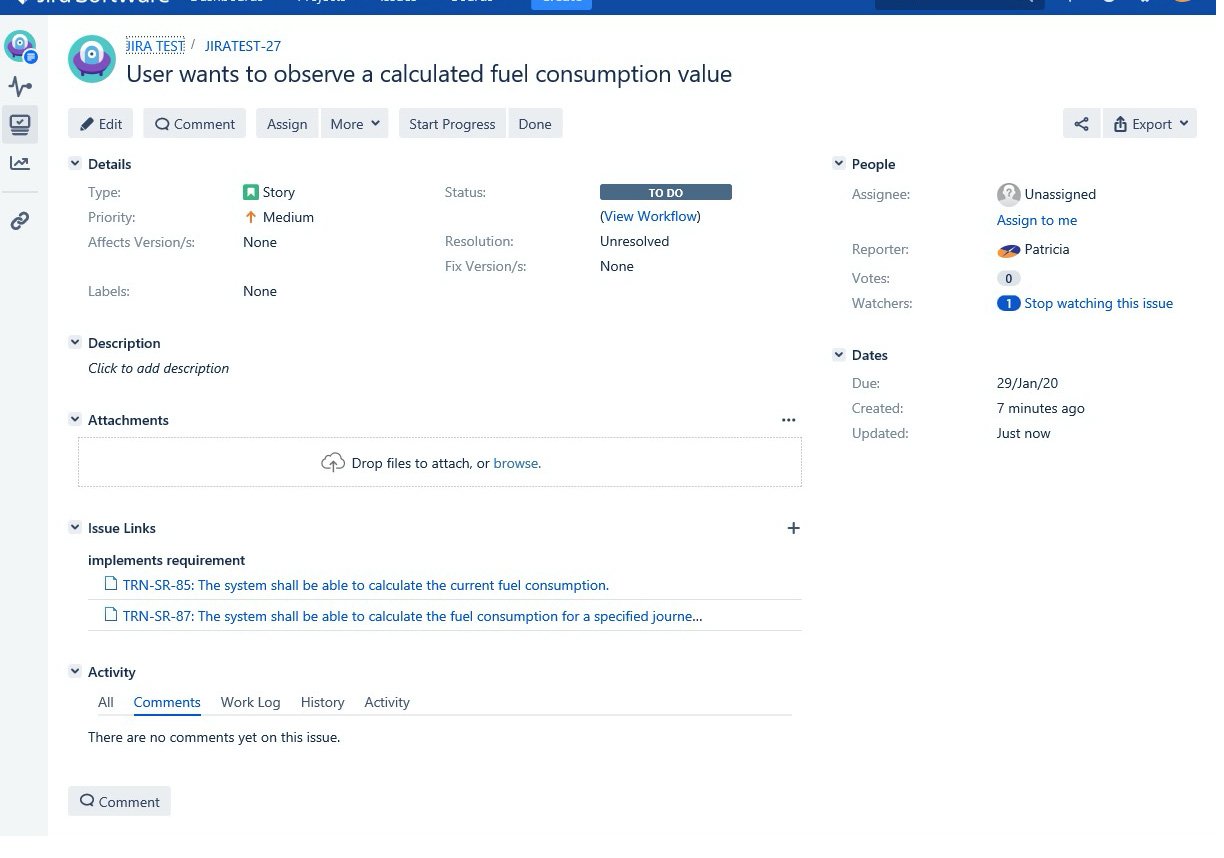Open the Share icon near Export
The height and width of the screenshot is (858, 1224).
coord(1081,123)
